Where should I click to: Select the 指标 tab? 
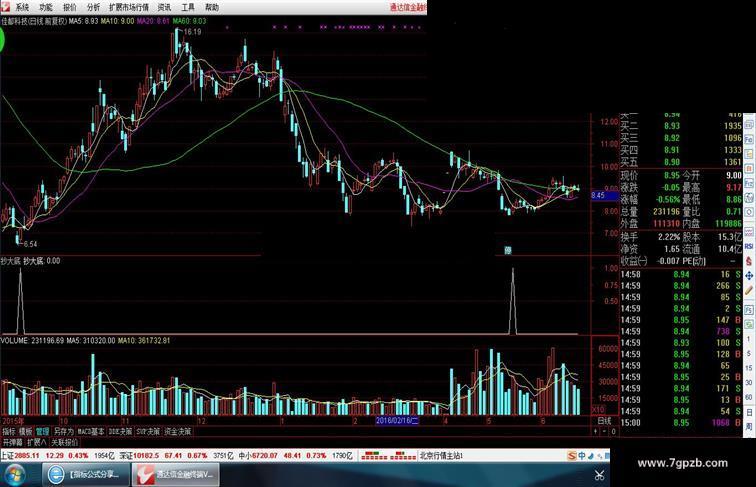9,432
